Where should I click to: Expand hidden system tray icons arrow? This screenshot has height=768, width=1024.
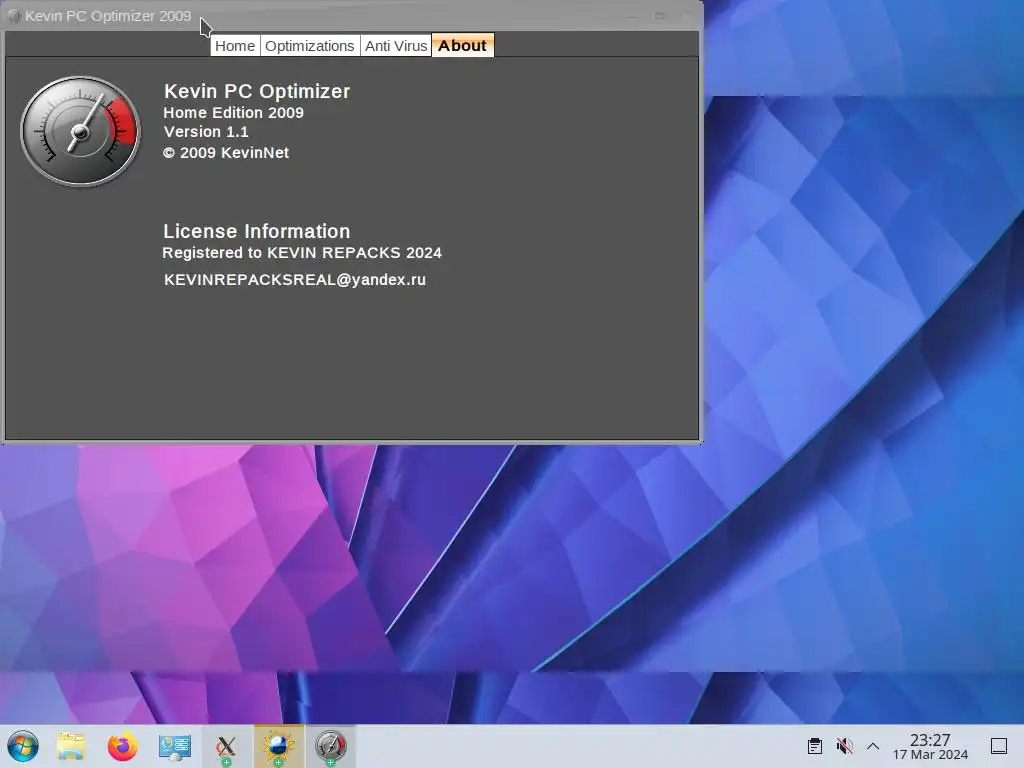point(872,746)
